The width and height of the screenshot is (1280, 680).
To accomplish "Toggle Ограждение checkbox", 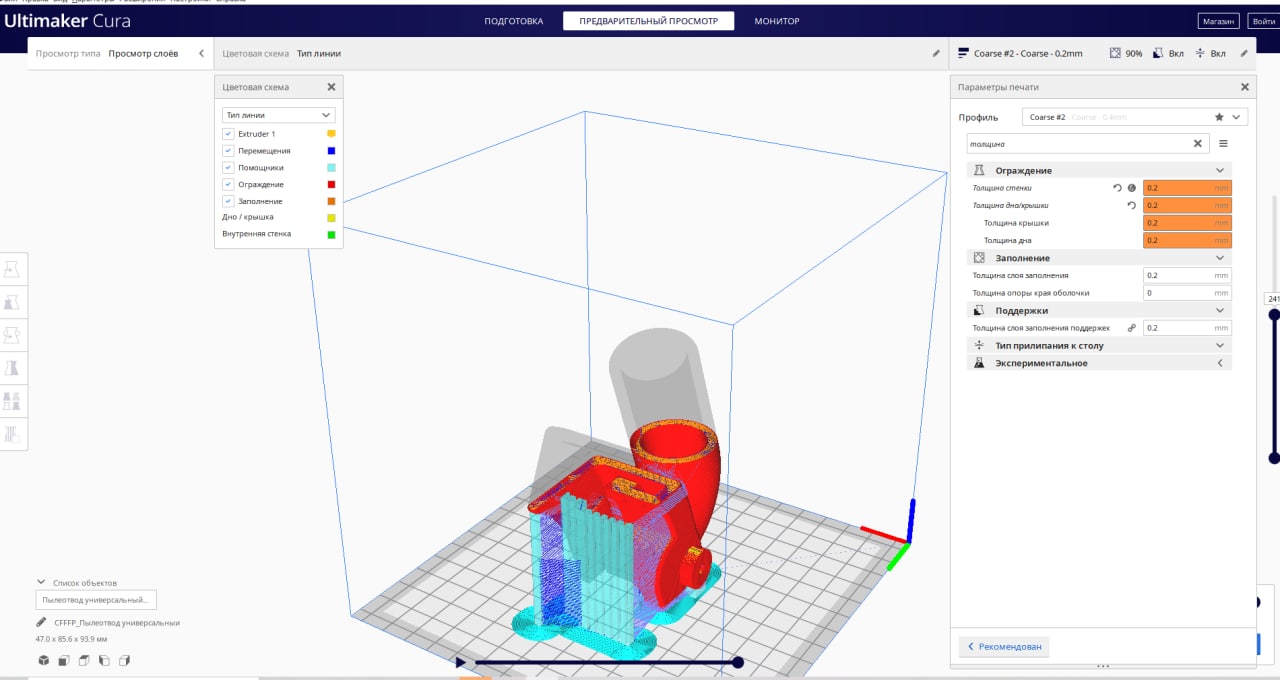I will pyautogui.click(x=228, y=184).
